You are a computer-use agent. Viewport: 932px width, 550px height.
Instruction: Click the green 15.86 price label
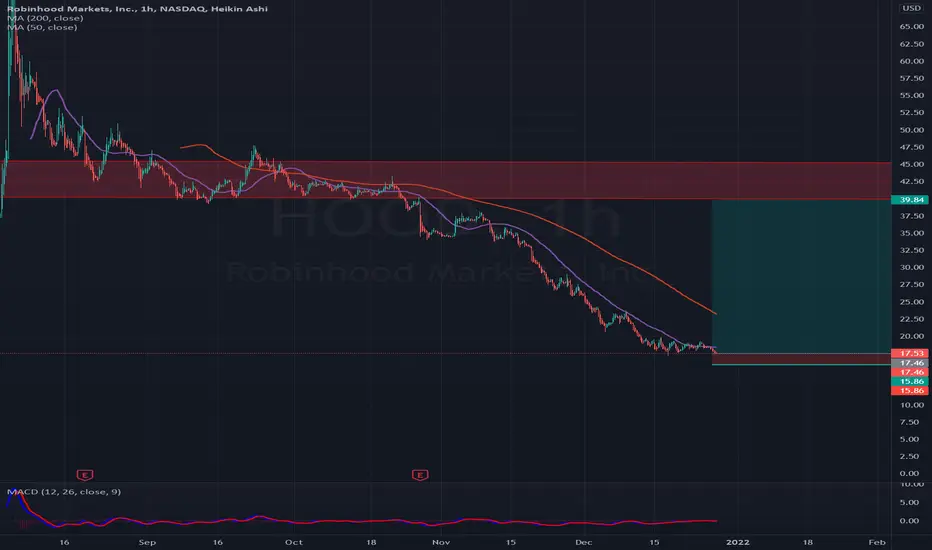click(909, 381)
